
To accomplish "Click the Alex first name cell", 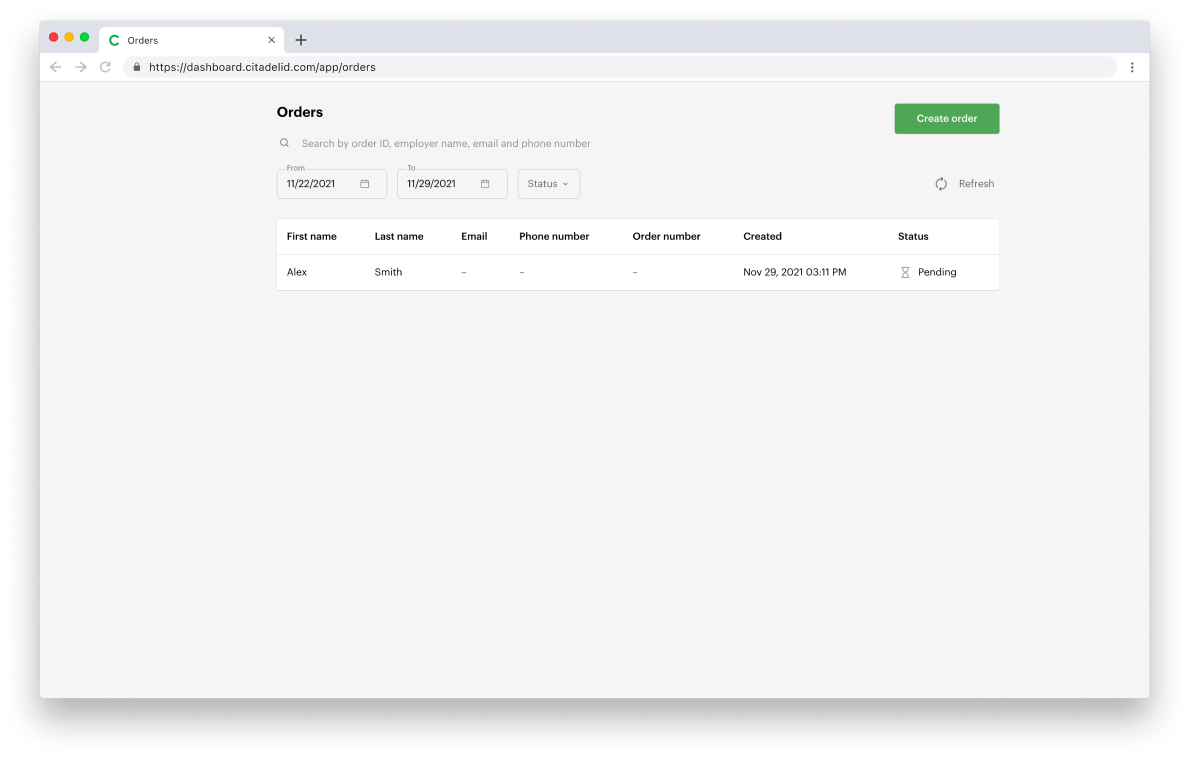I will point(296,272).
